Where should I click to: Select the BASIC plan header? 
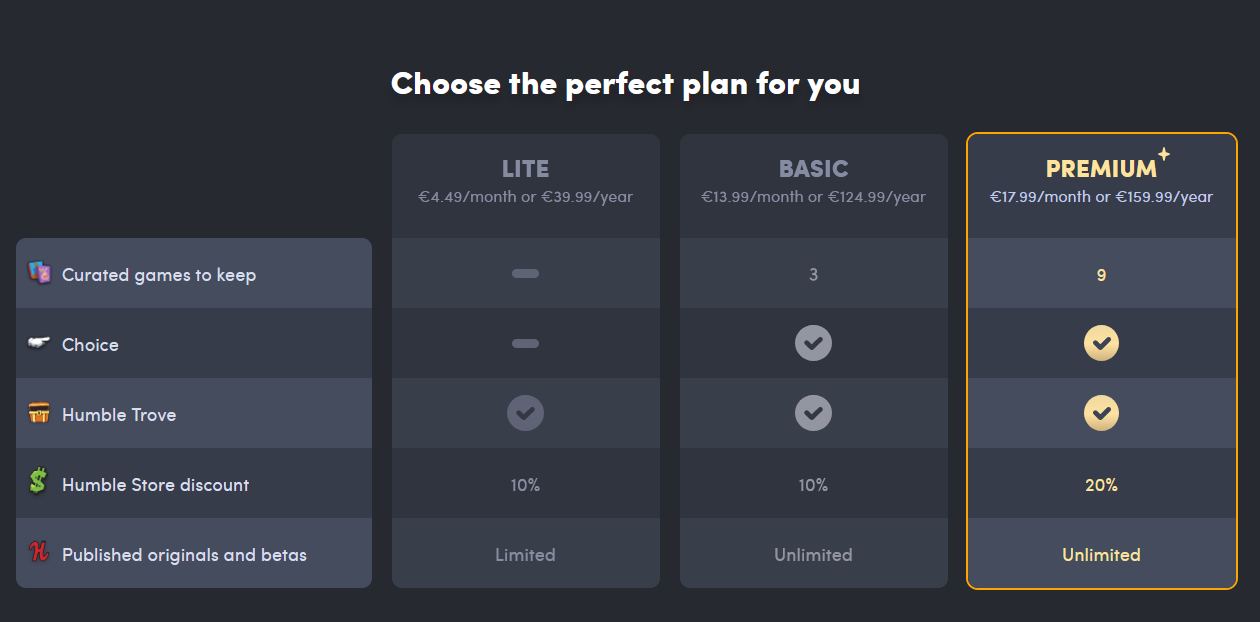813,168
